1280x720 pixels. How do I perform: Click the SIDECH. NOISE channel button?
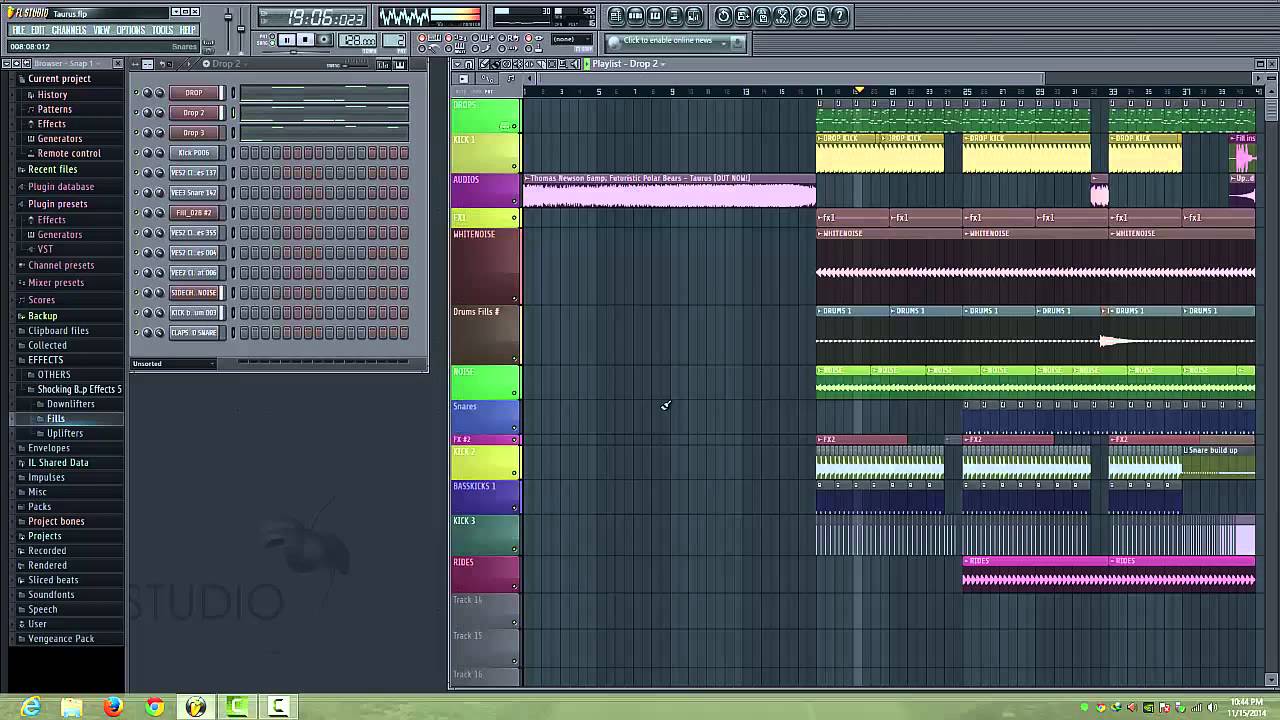[194, 293]
